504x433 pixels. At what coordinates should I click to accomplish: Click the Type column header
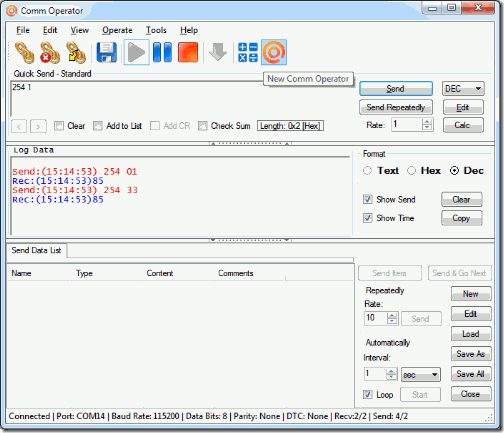pyautogui.click(x=107, y=273)
